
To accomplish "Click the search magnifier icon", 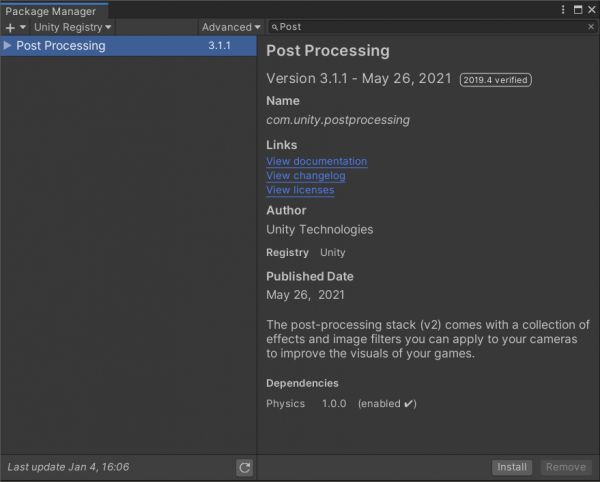I will (x=275, y=27).
